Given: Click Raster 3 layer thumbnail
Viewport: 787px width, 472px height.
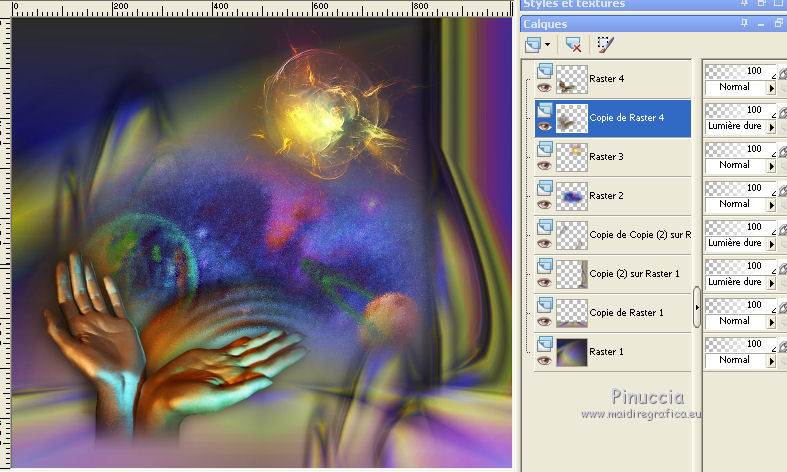Looking at the screenshot, I should click(572, 157).
